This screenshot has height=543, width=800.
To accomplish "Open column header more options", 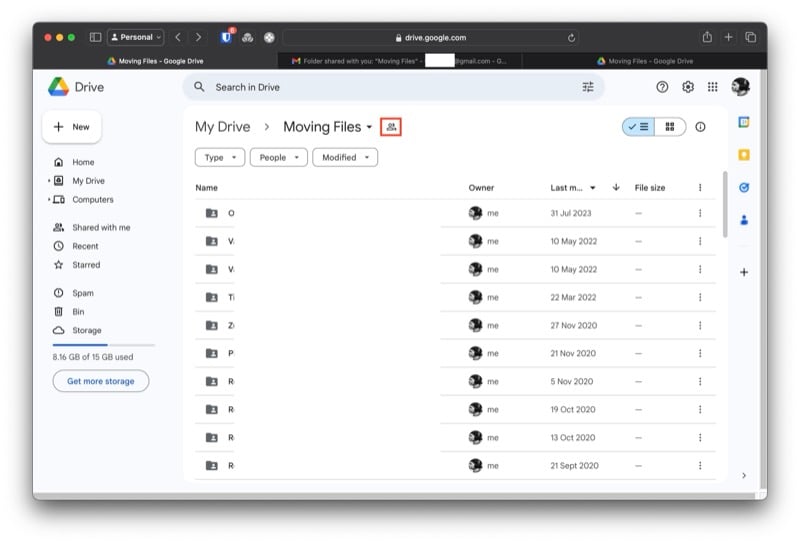I will click(x=700, y=188).
